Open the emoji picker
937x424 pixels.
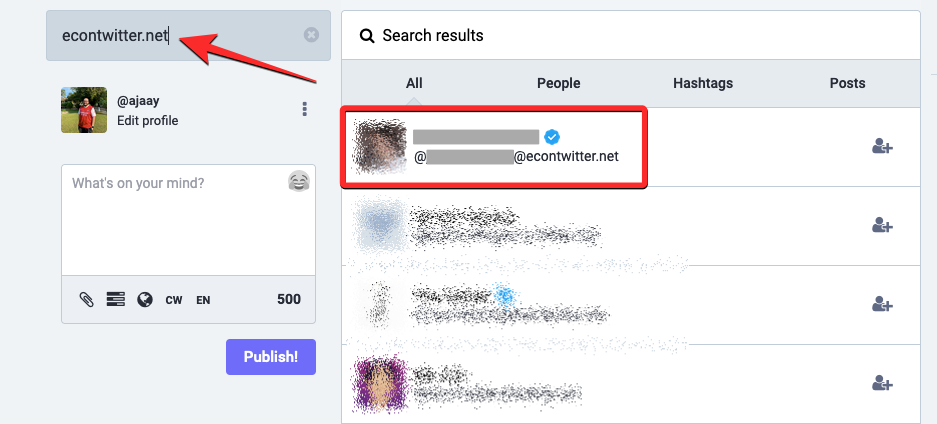pos(298,181)
